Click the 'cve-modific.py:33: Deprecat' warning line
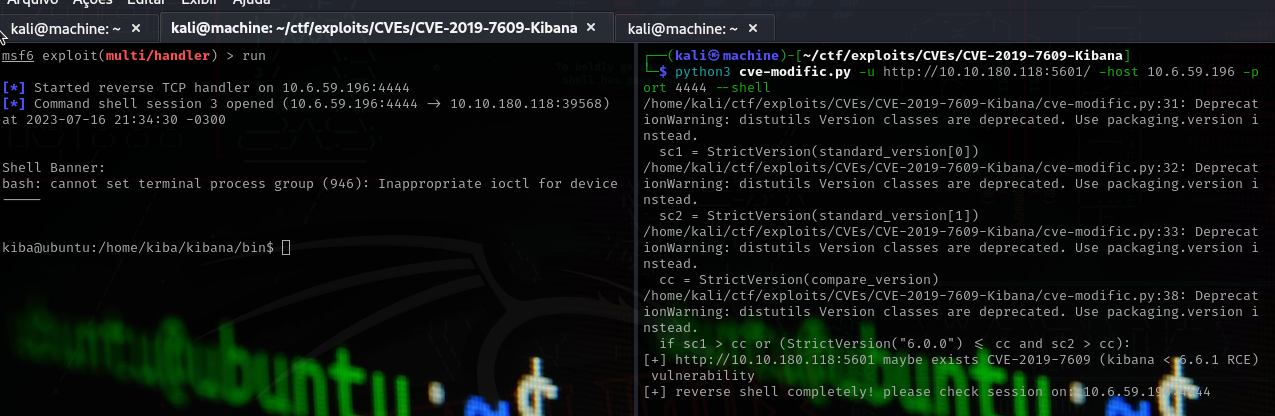1275x416 pixels. [x=951, y=231]
